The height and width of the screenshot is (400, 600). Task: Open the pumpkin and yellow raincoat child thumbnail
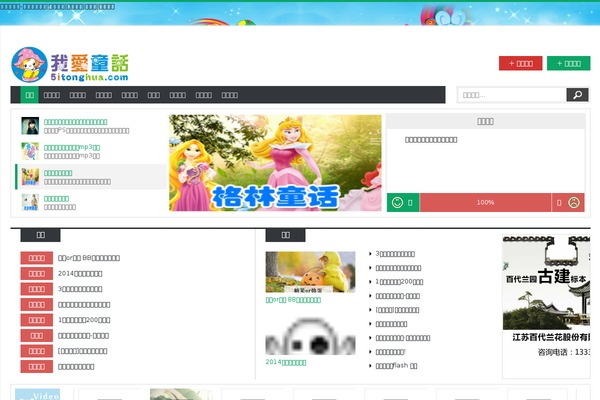[310, 272]
